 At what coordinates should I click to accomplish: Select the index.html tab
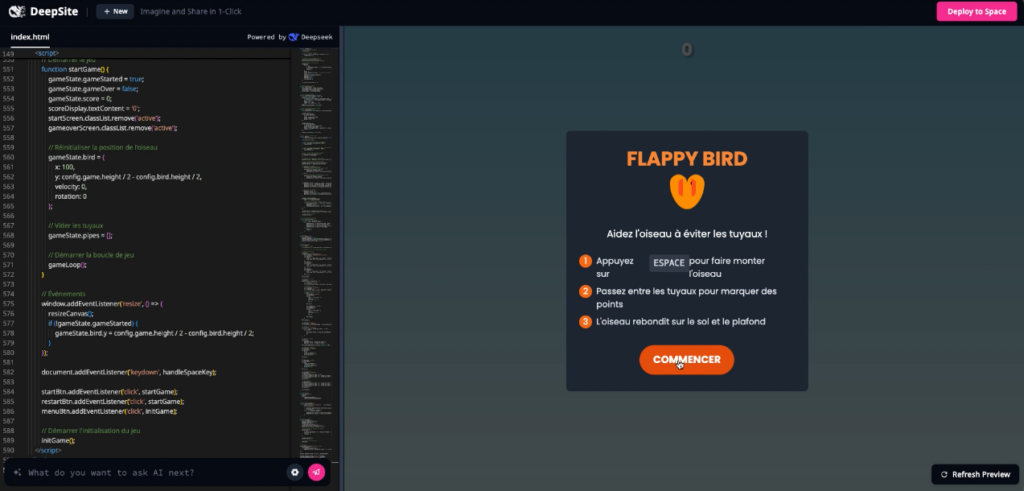pos(31,37)
